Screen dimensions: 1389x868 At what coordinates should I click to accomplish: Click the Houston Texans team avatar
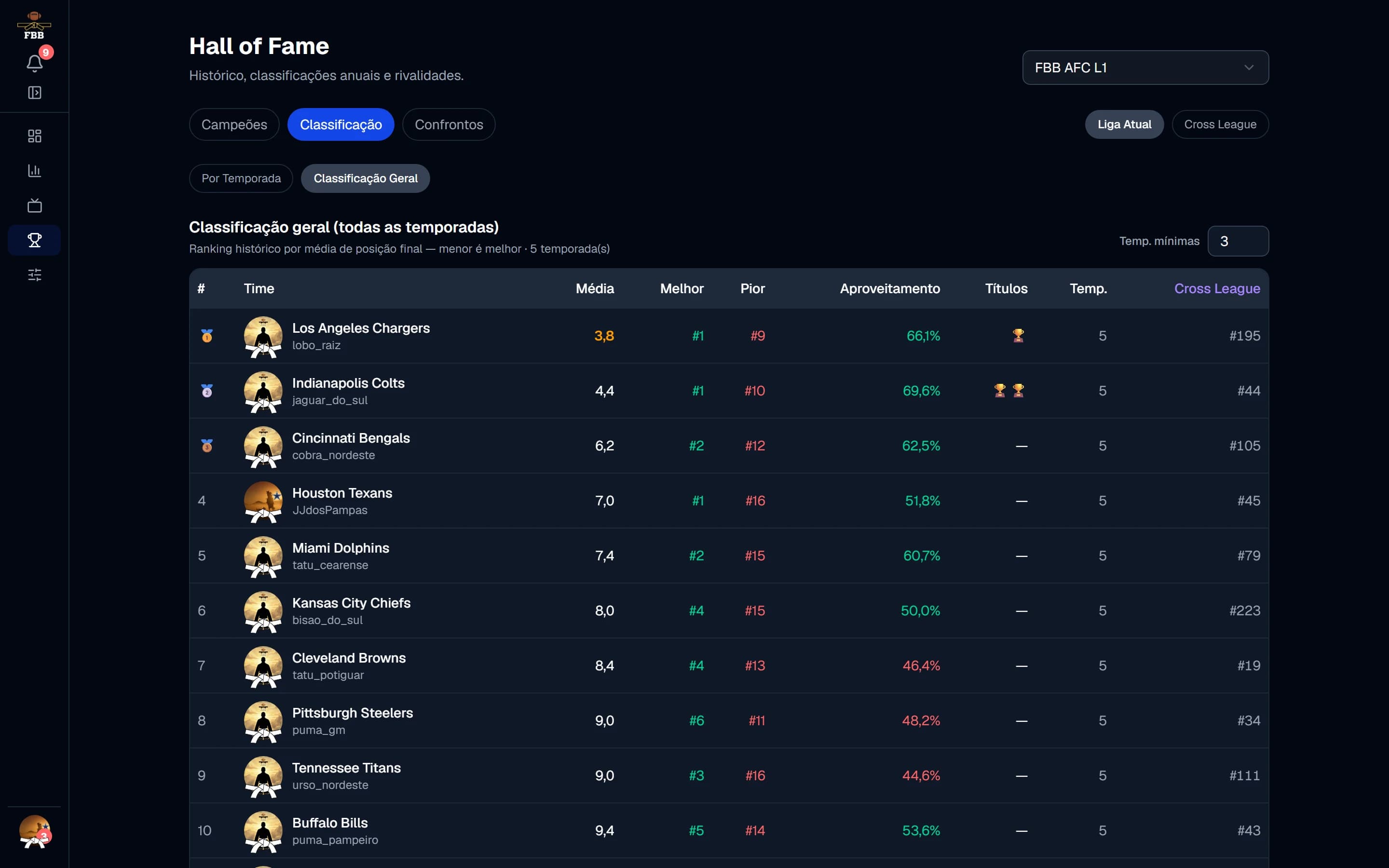pyautogui.click(x=263, y=501)
